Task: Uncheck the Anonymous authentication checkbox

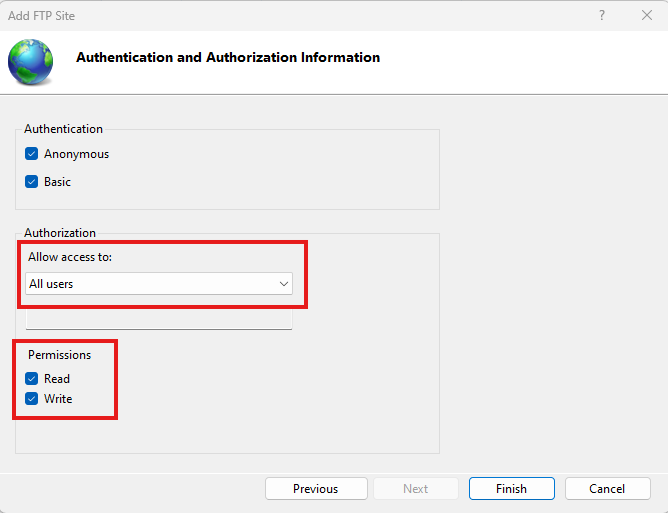Action: 32,154
